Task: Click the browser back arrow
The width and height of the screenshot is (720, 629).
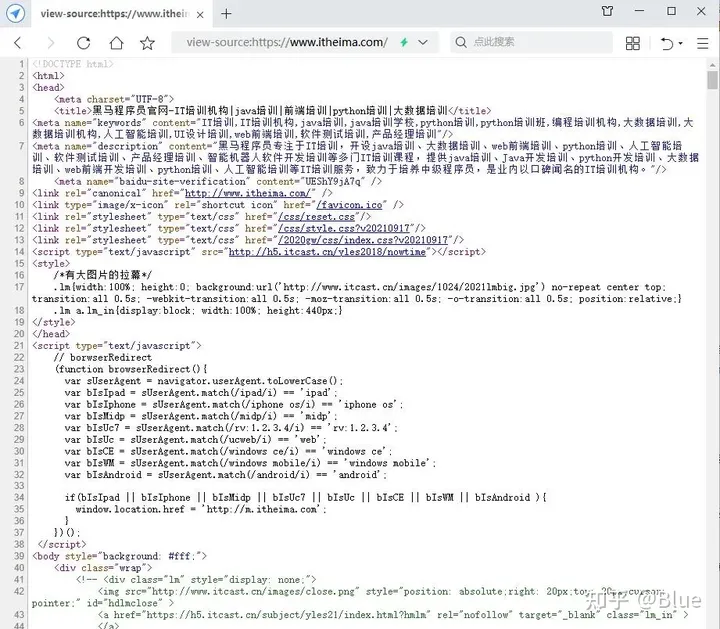Action: point(18,43)
